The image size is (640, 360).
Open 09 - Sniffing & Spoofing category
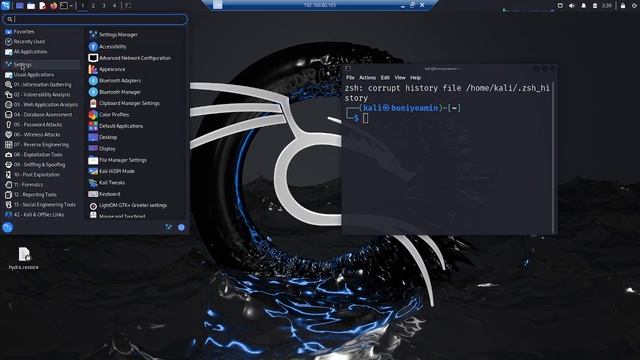click(x=42, y=164)
